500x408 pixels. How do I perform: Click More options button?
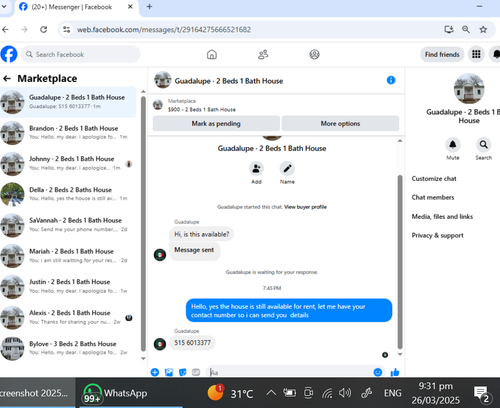(340, 123)
